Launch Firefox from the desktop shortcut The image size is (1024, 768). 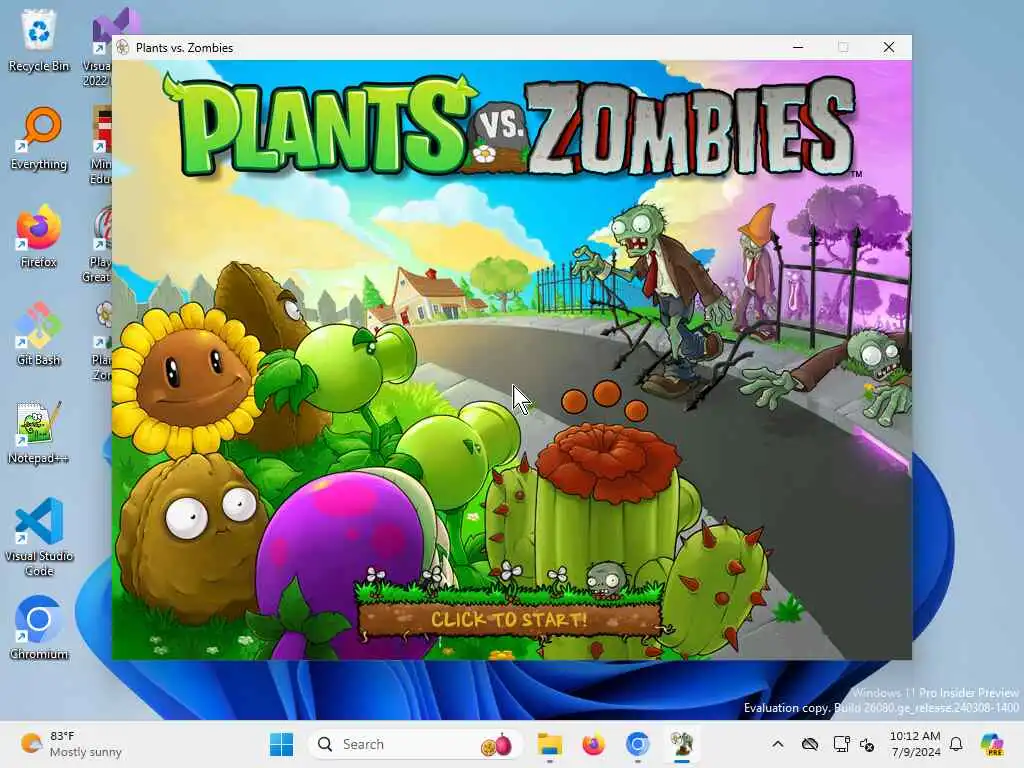click(x=39, y=236)
